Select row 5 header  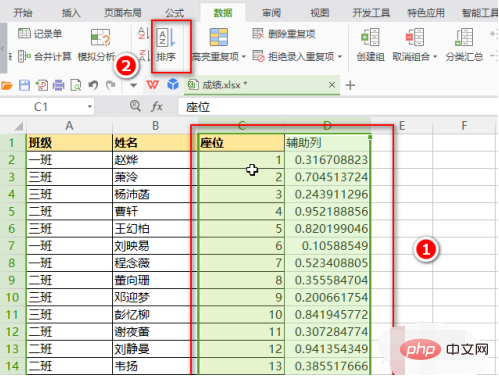click(x=12, y=211)
